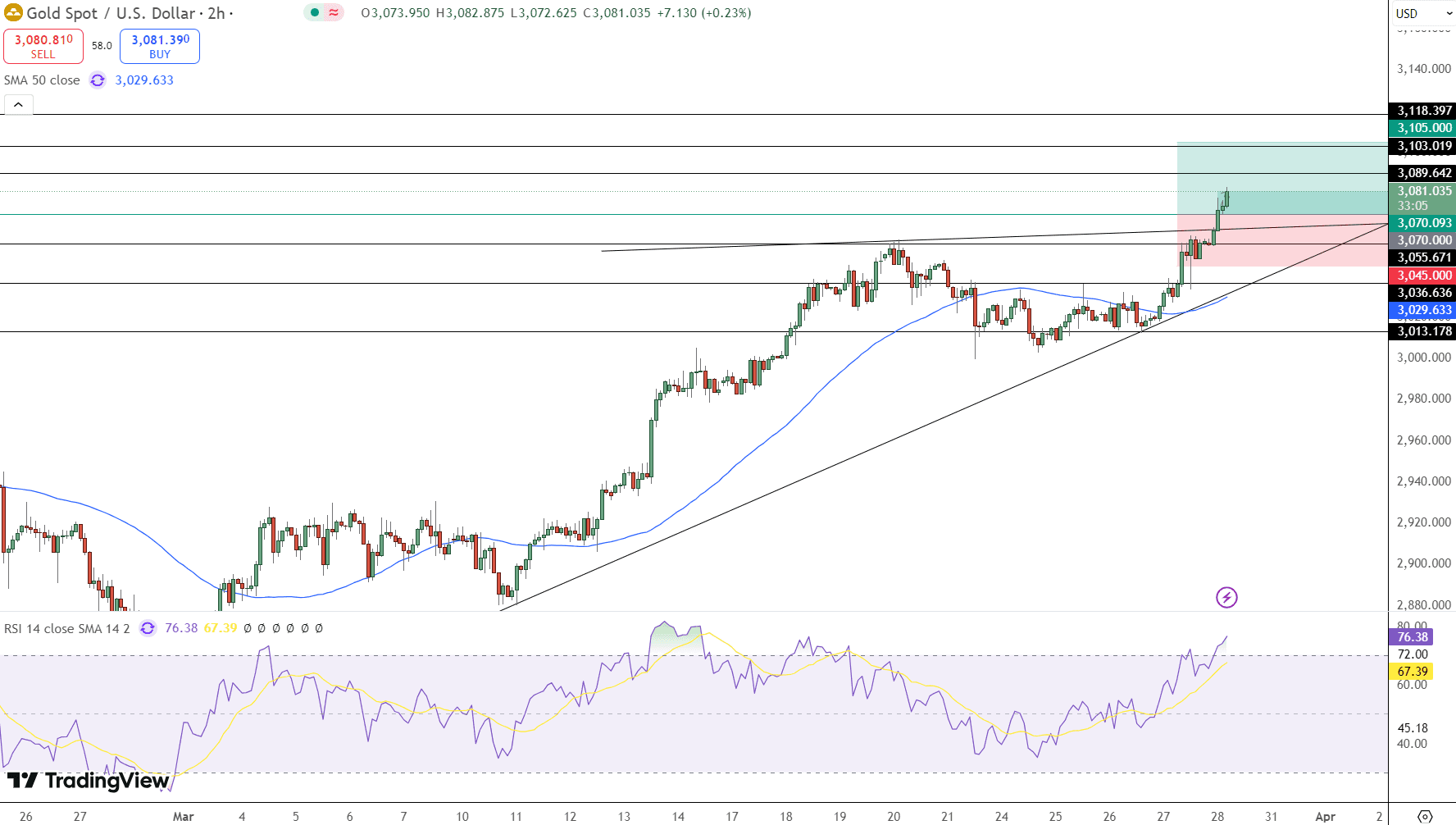1456x825 pixels.
Task: Click the 2h interval label in title
Action: [216, 13]
